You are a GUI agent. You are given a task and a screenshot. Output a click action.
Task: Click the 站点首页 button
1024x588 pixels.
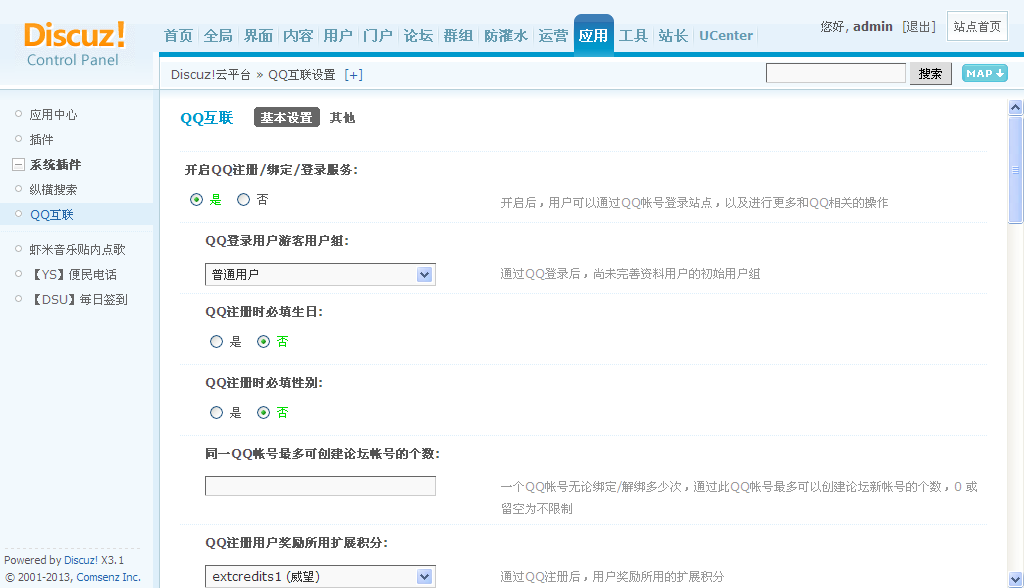pyautogui.click(x=977, y=26)
